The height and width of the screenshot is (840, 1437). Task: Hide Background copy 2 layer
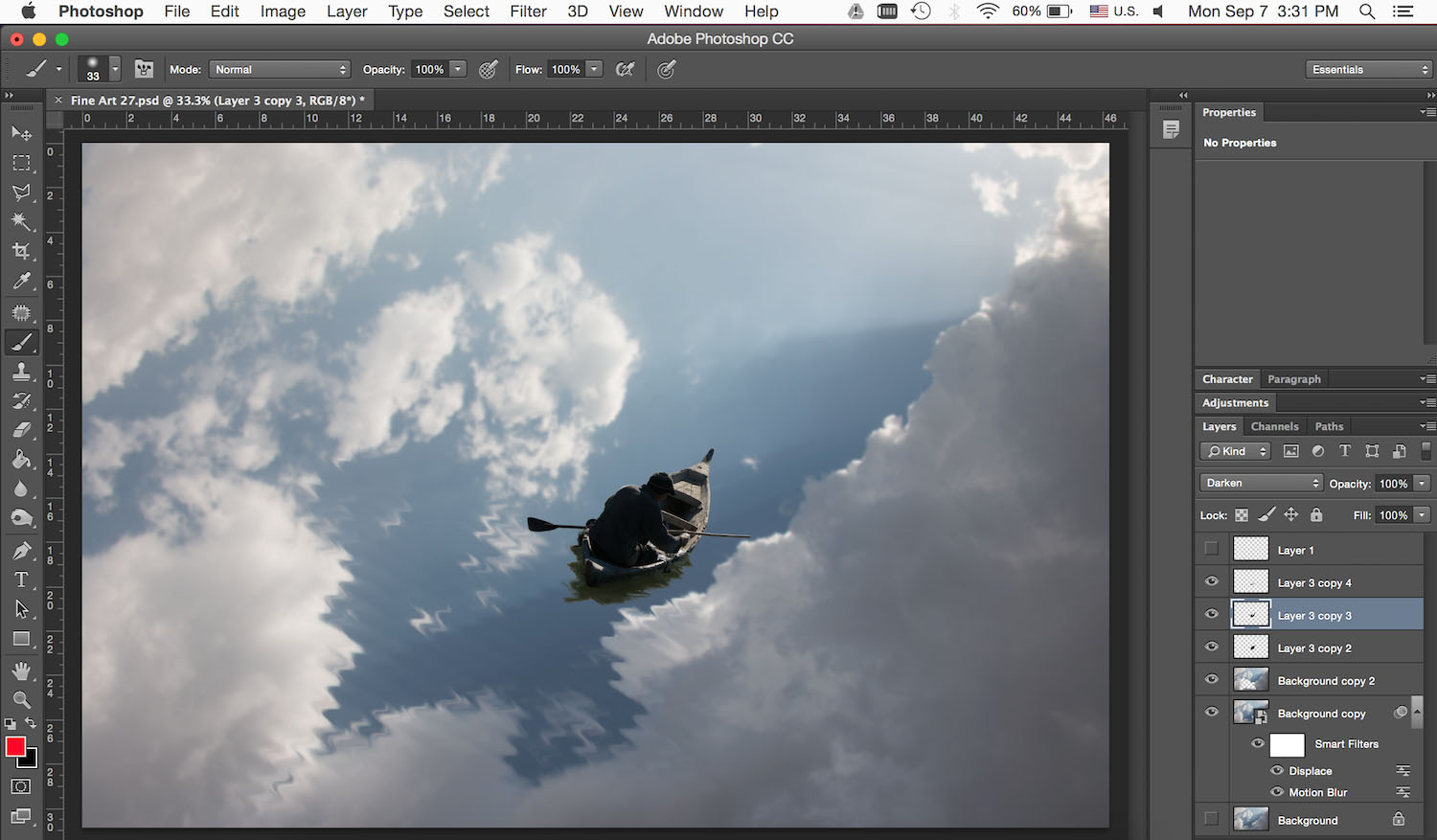(1212, 679)
